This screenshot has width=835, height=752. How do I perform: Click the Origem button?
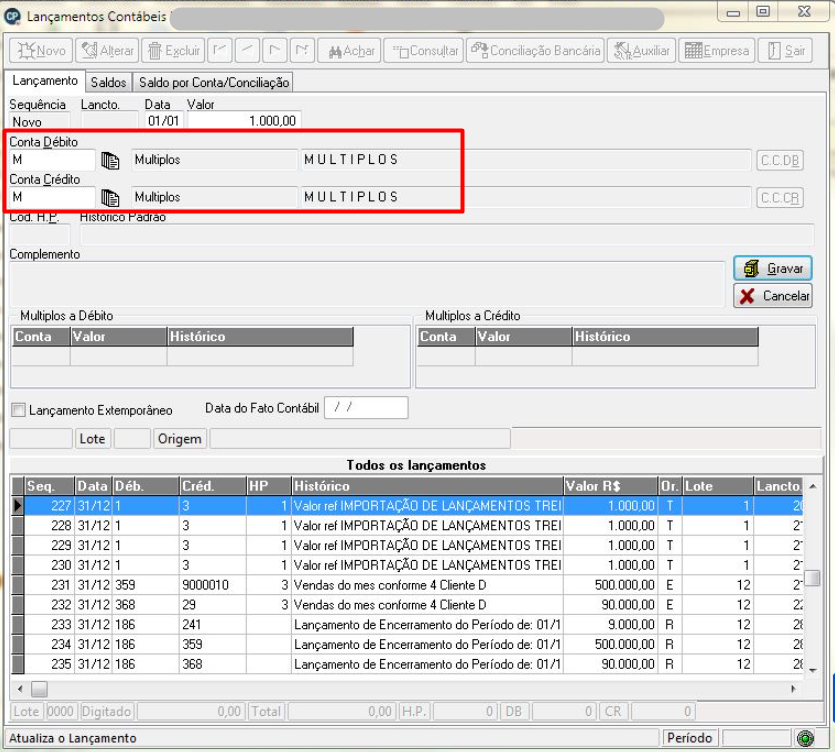click(179, 439)
